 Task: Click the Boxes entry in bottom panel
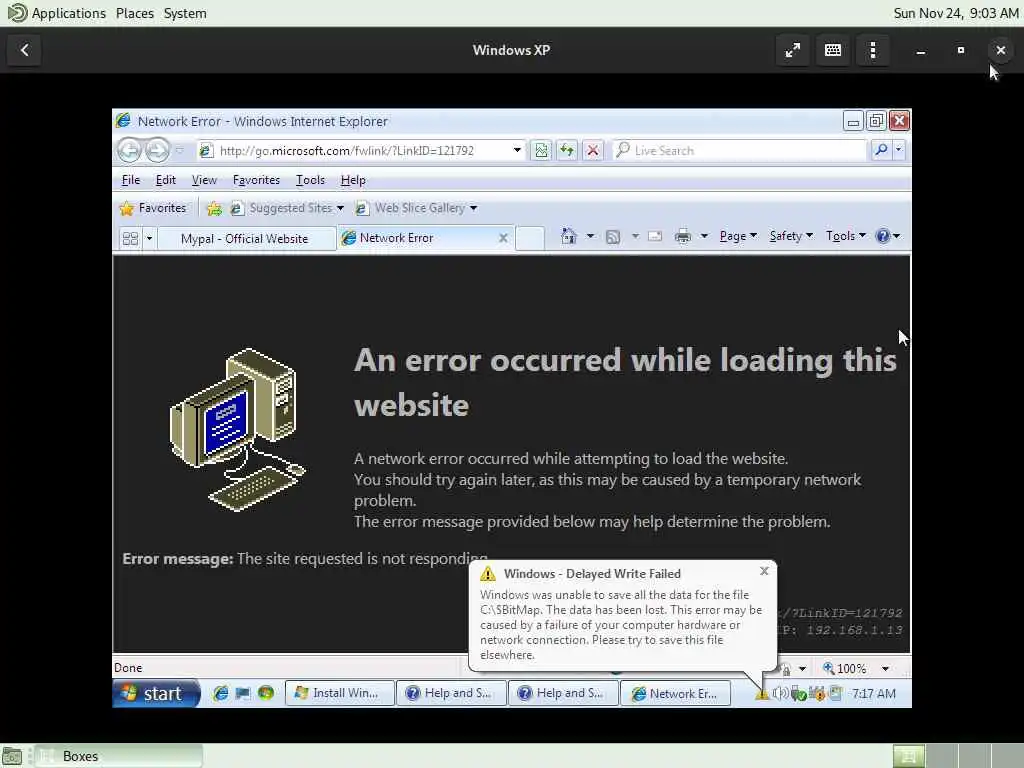pyautogui.click(x=119, y=756)
